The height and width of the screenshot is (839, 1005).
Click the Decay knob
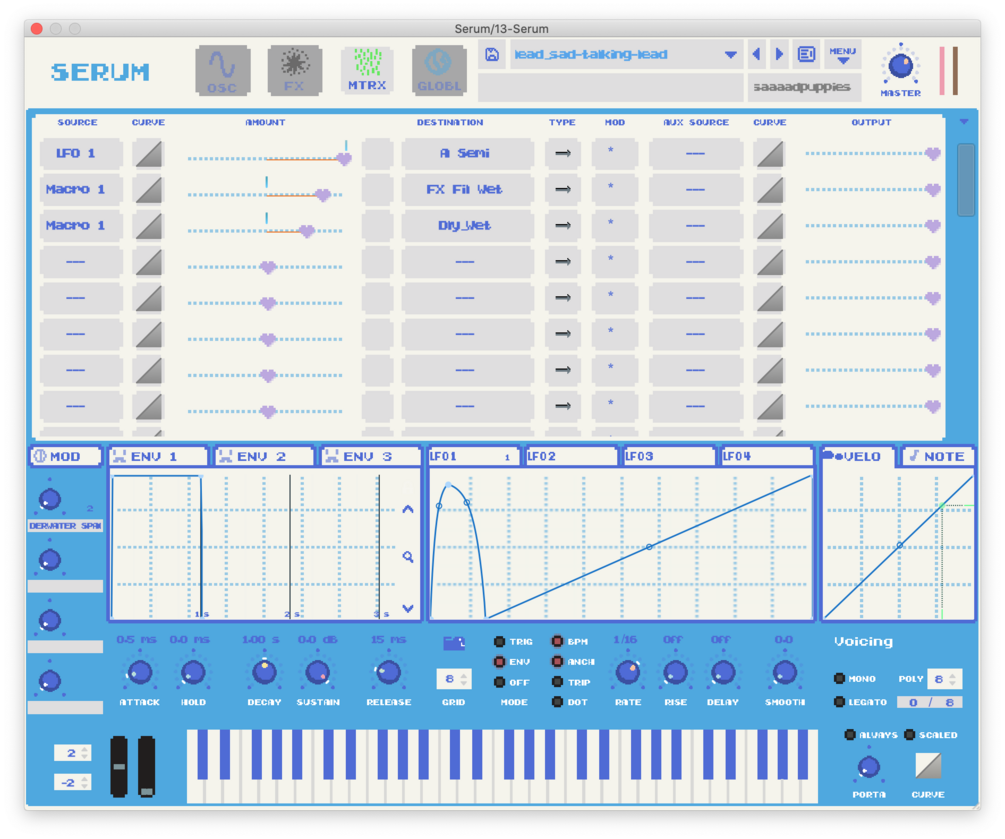264,672
